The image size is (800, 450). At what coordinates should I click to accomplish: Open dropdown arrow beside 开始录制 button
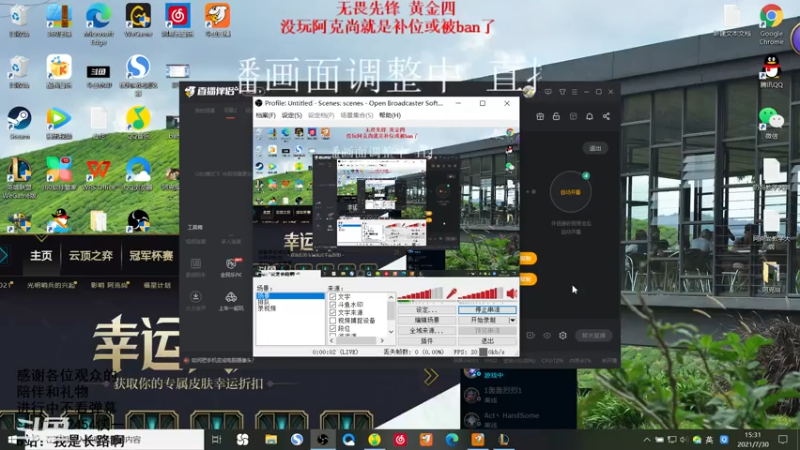pos(512,320)
